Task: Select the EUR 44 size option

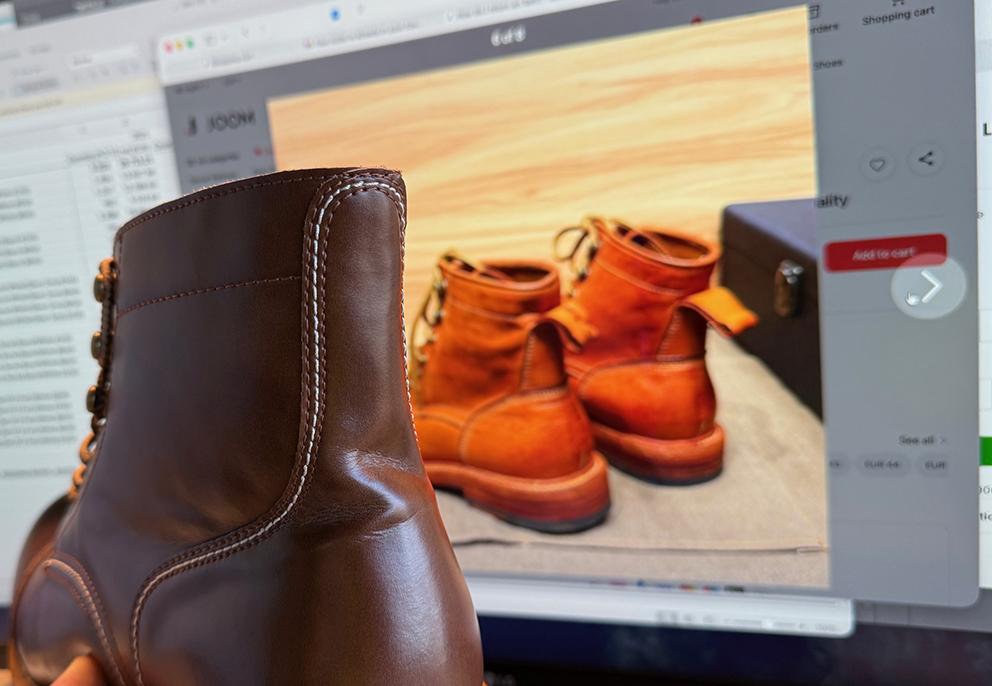Action: point(881,465)
